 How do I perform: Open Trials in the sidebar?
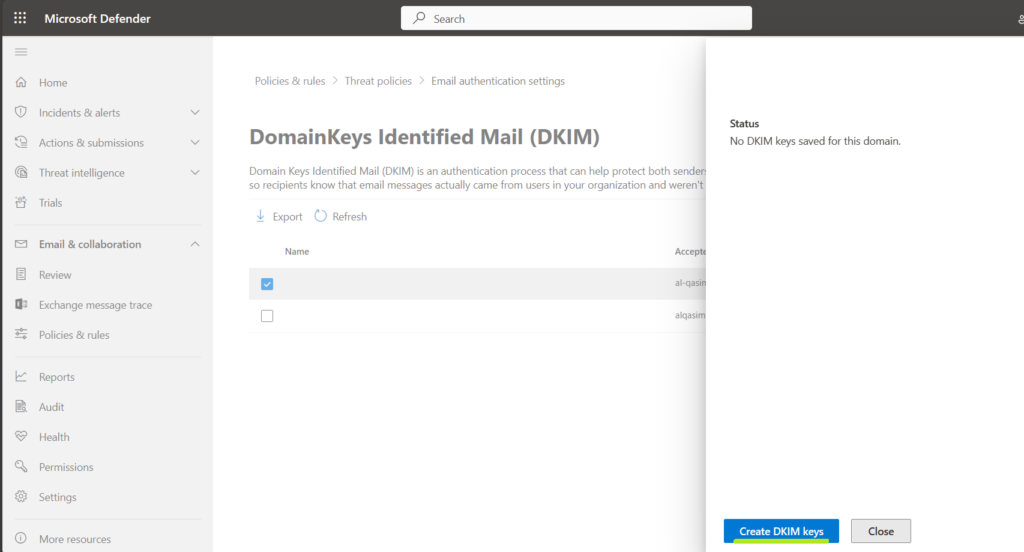pyautogui.click(x=50, y=203)
